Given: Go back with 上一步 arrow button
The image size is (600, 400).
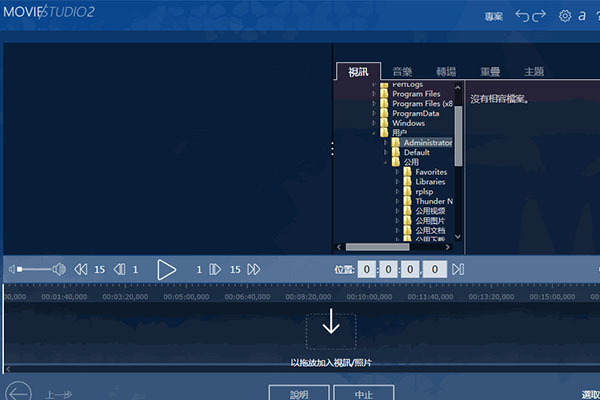Looking at the screenshot, I should click(x=18, y=392).
